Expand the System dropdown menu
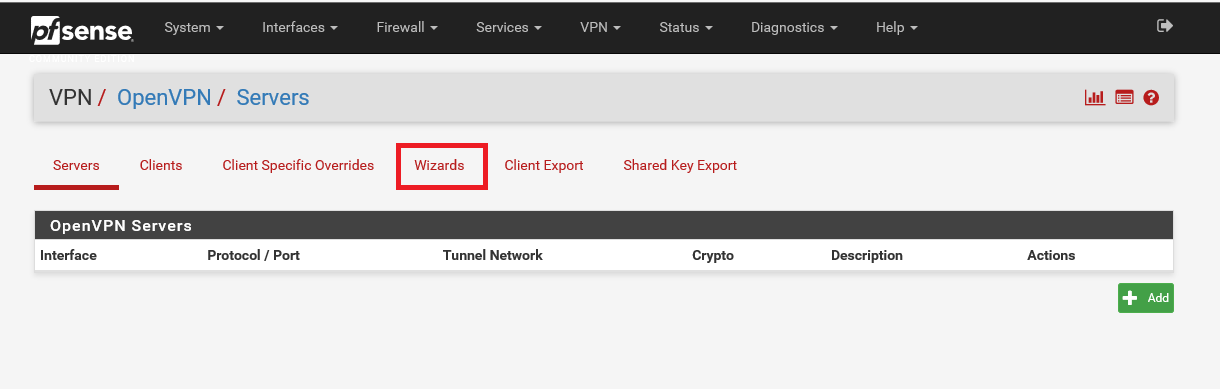 [194, 27]
